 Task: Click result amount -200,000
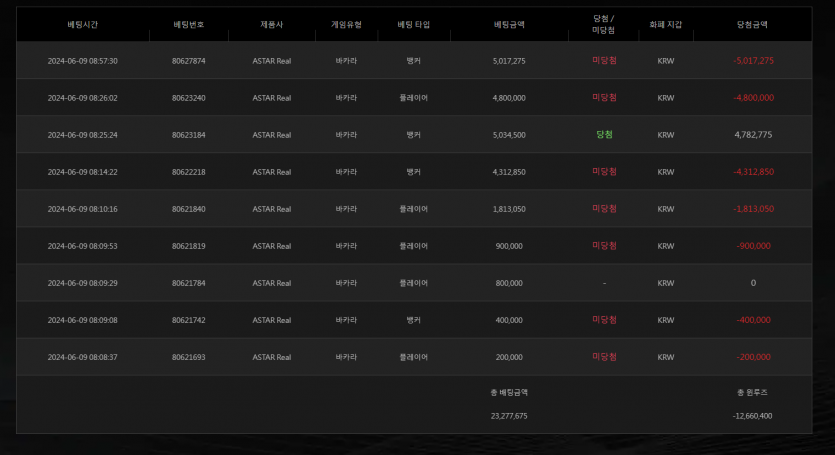click(x=753, y=357)
